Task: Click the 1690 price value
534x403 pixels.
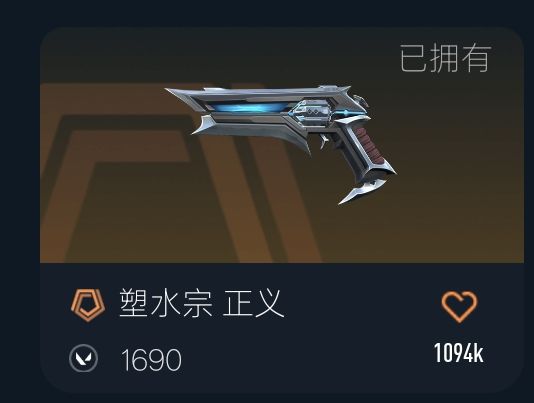Action: (x=151, y=360)
